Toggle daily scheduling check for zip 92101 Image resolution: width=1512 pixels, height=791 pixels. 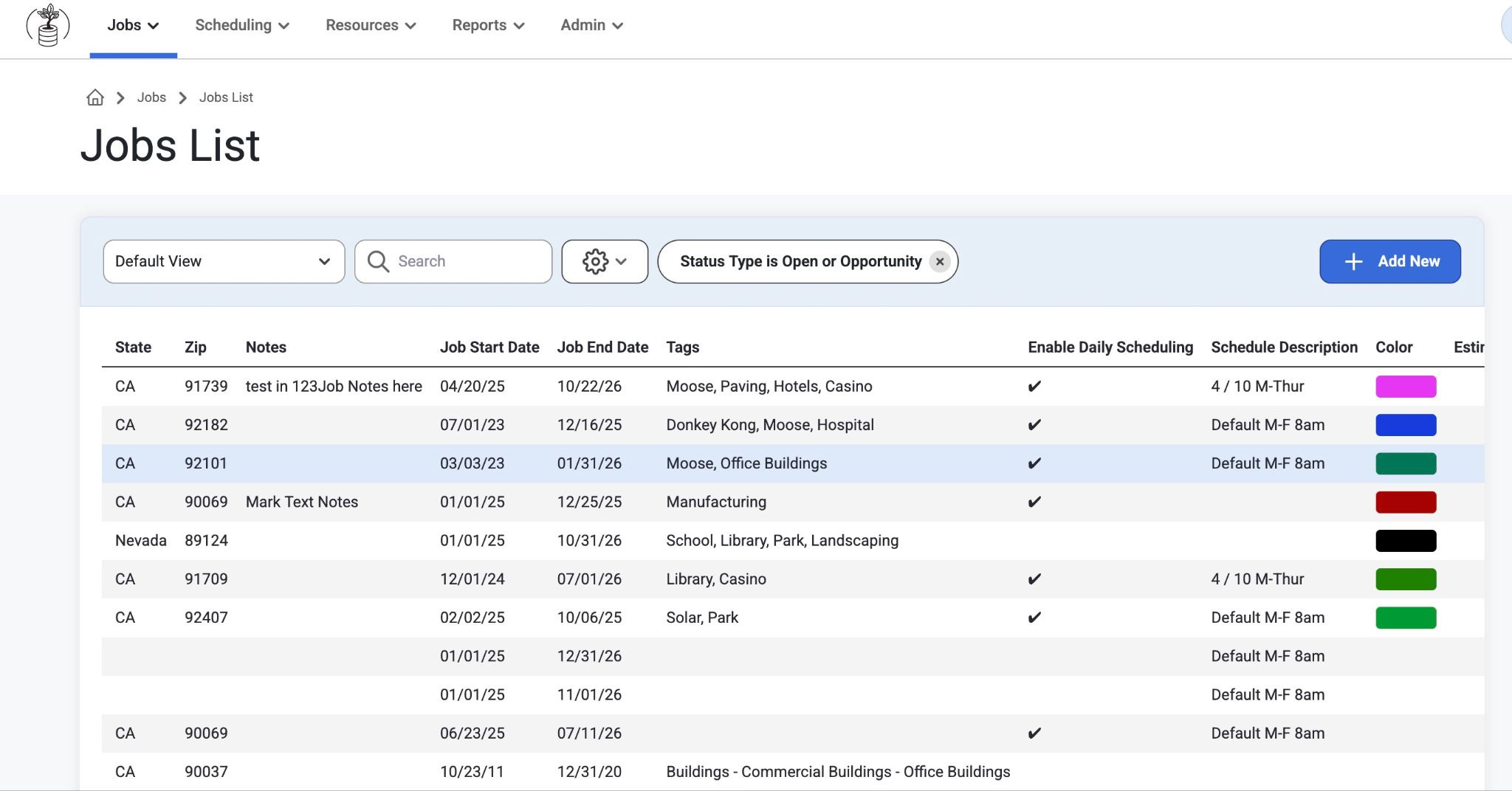[1034, 463]
